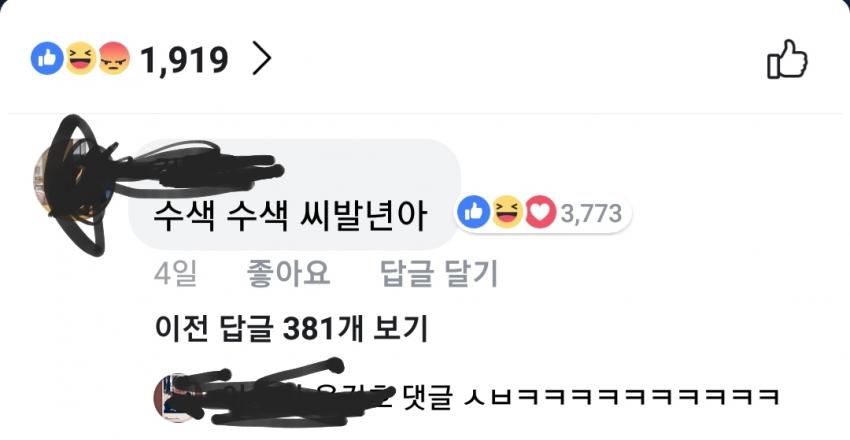Select the comment text 수색 수색 bubble
The width and height of the screenshot is (850, 440).
point(295,194)
